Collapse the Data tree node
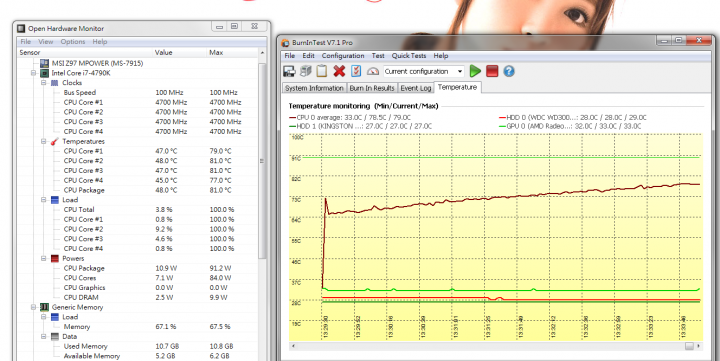The image size is (720, 361). tap(44, 337)
